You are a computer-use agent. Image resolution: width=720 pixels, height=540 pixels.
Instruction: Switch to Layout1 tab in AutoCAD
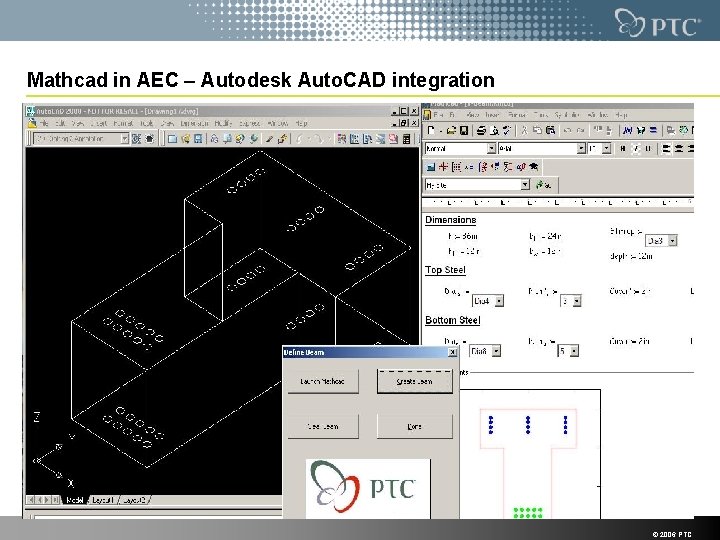[x=102, y=500]
